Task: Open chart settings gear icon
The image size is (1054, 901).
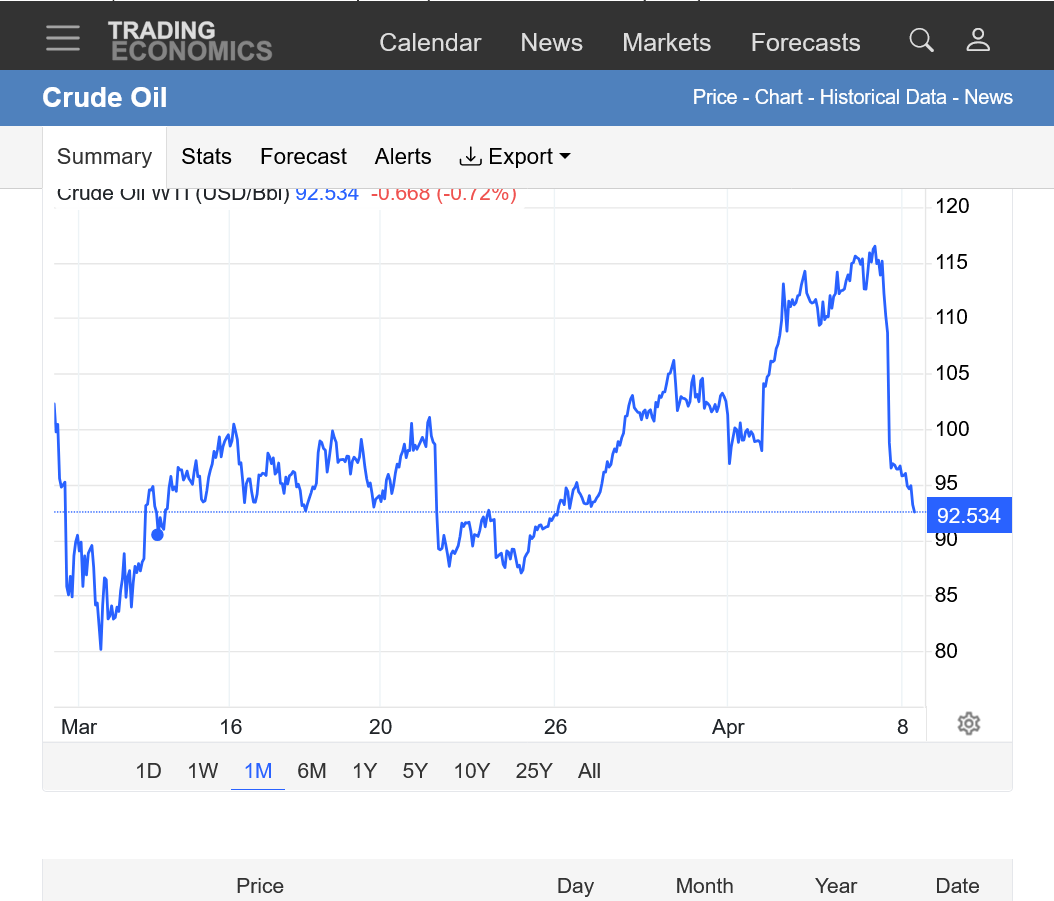Action: [967, 724]
